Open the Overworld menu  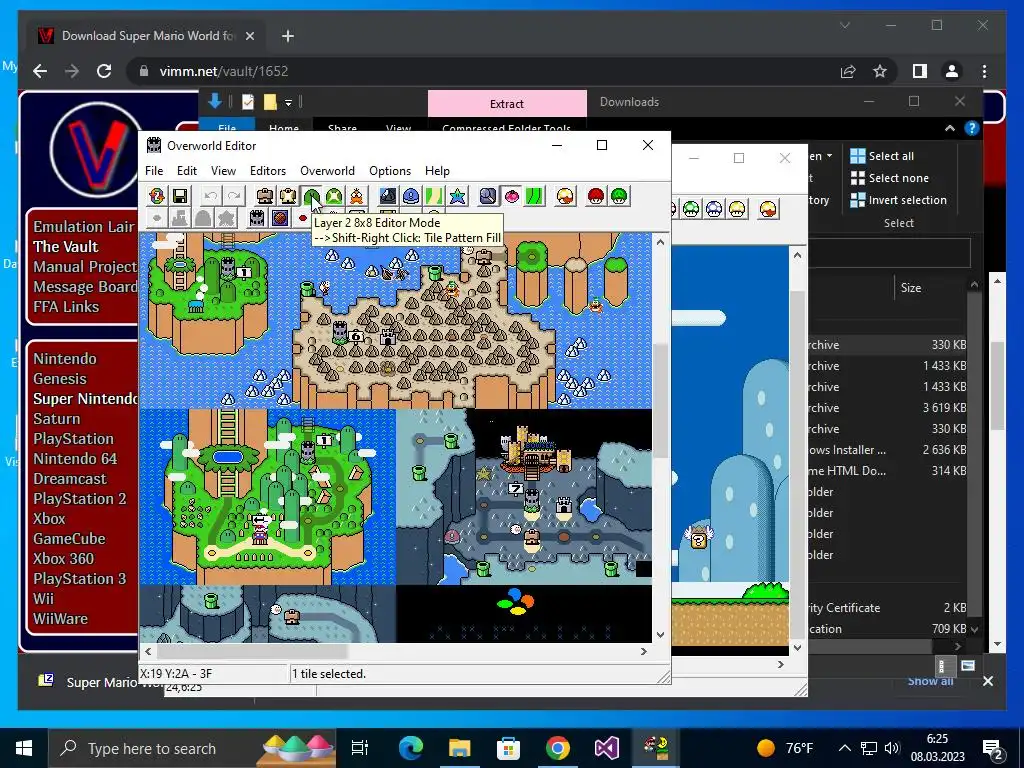click(327, 170)
